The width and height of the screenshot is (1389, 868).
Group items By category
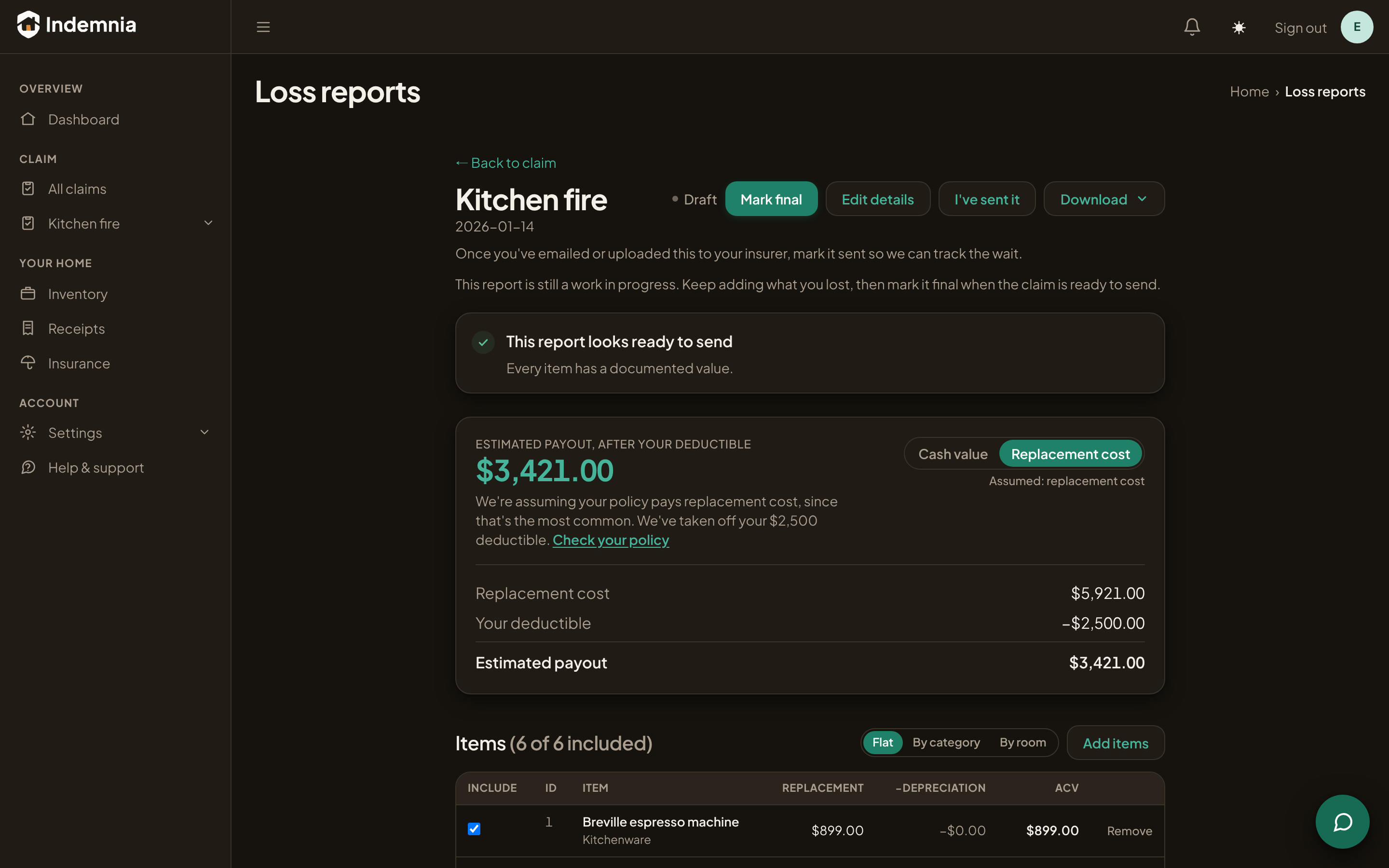point(946,742)
